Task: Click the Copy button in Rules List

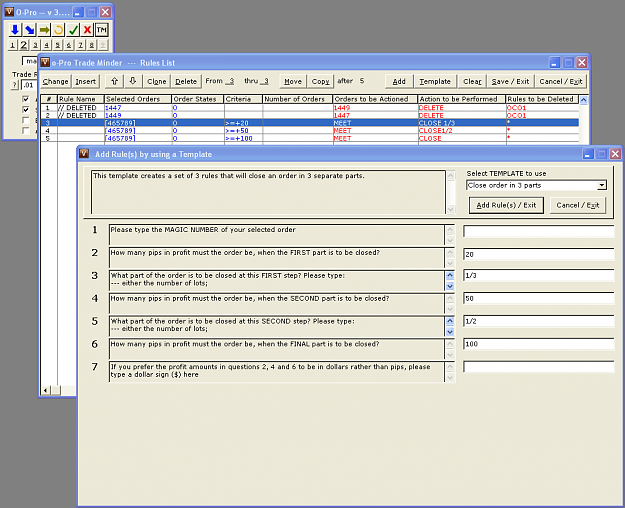Action: (x=320, y=81)
